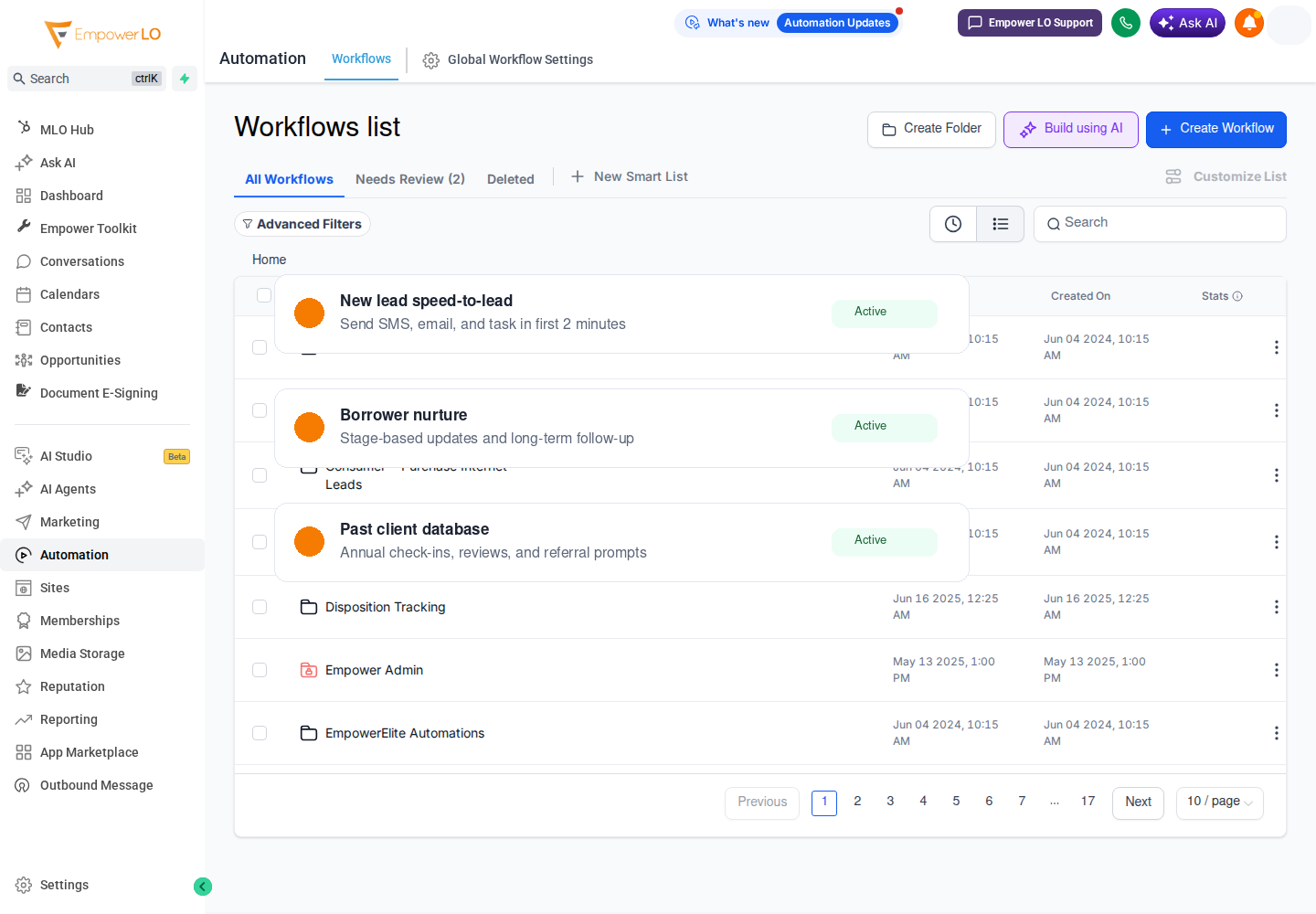The height and width of the screenshot is (914, 1316).
Task: Click the Create Folder button
Action: click(x=931, y=130)
